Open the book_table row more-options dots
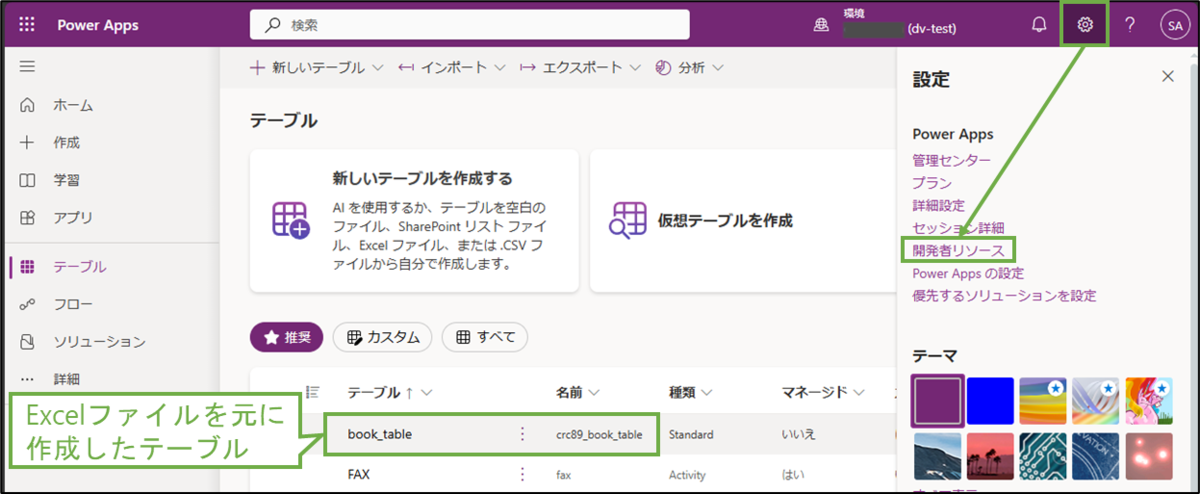The width and height of the screenshot is (1200, 494). pyautogui.click(x=521, y=434)
